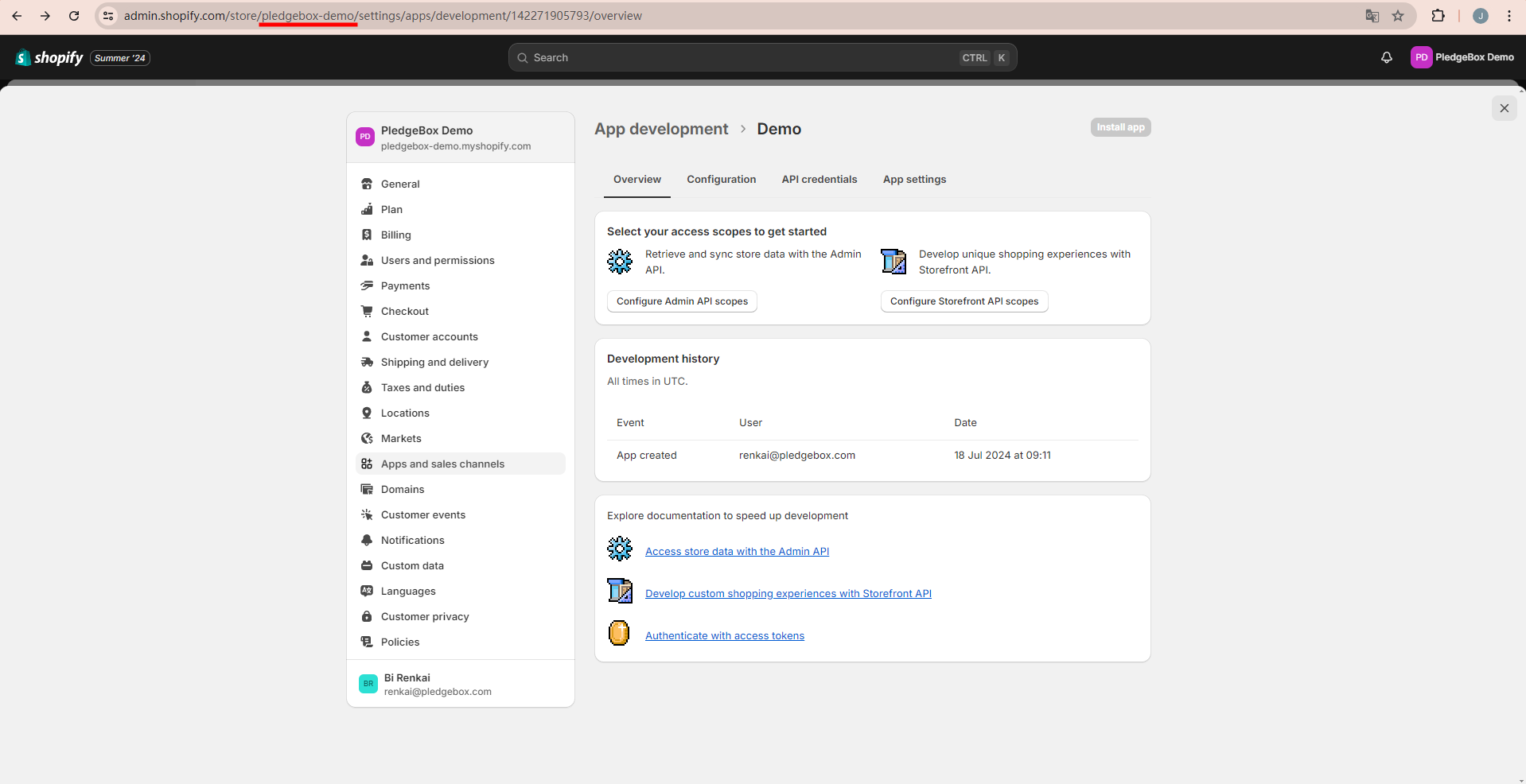Click the Taxes and duties icon
Image resolution: width=1526 pixels, height=784 pixels.
point(367,387)
